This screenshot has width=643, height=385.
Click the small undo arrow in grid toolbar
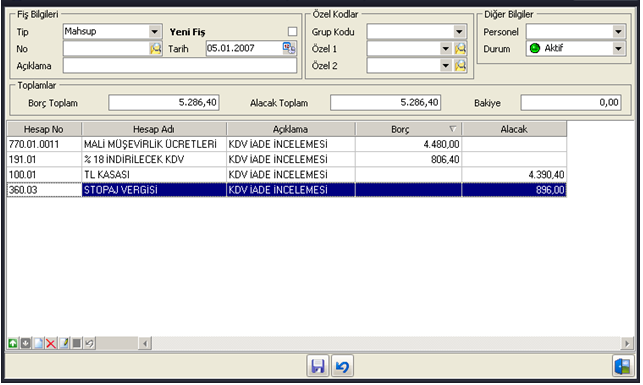pos(89,343)
